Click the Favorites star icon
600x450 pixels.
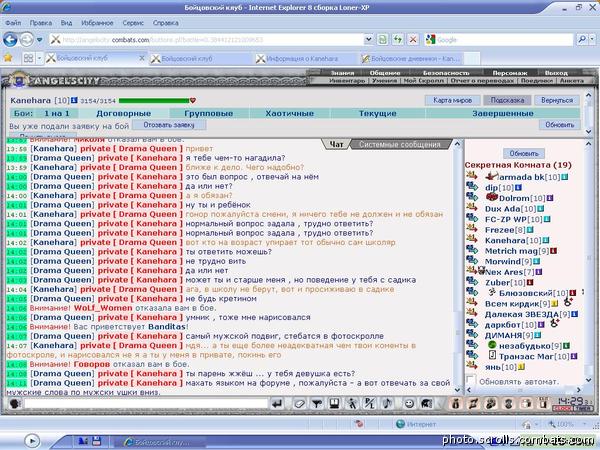tap(8, 58)
